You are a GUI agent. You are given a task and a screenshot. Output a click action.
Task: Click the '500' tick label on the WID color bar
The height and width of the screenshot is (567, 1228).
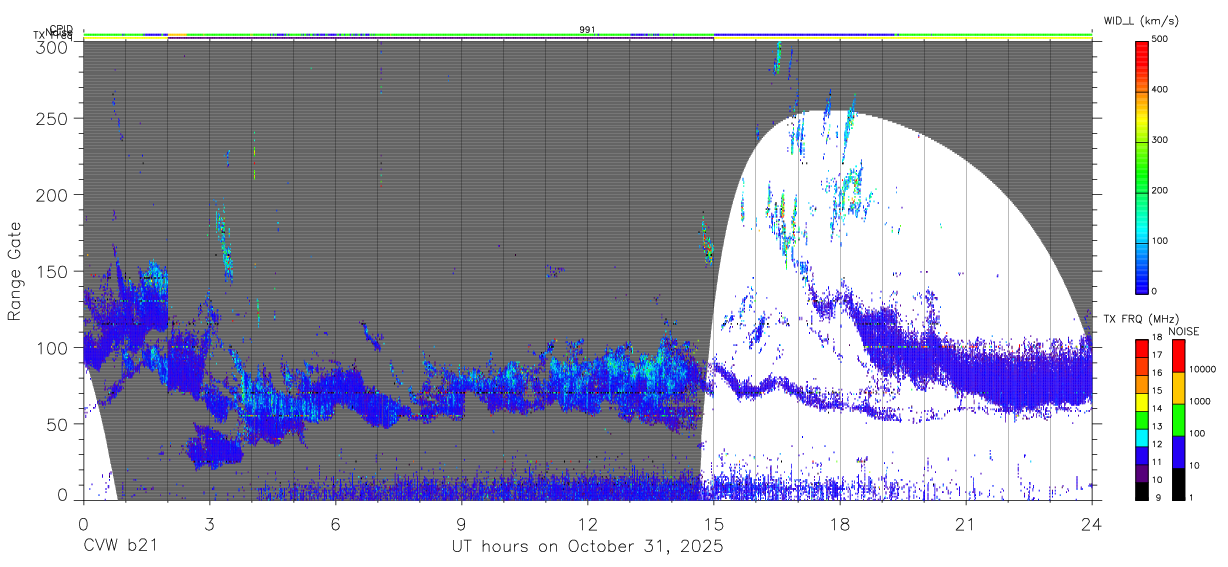[1161, 40]
